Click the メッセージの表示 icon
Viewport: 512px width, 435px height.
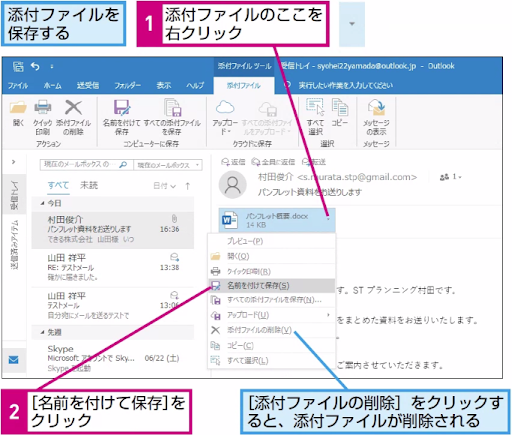click(x=377, y=108)
